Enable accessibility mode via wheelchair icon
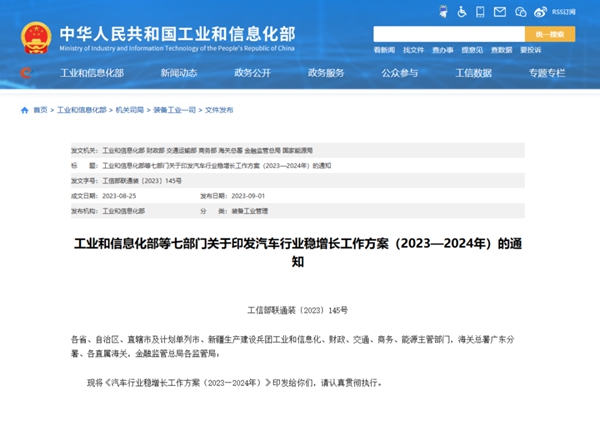Image resolution: width=600 pixels, height=421 pixels. point(462,13)
